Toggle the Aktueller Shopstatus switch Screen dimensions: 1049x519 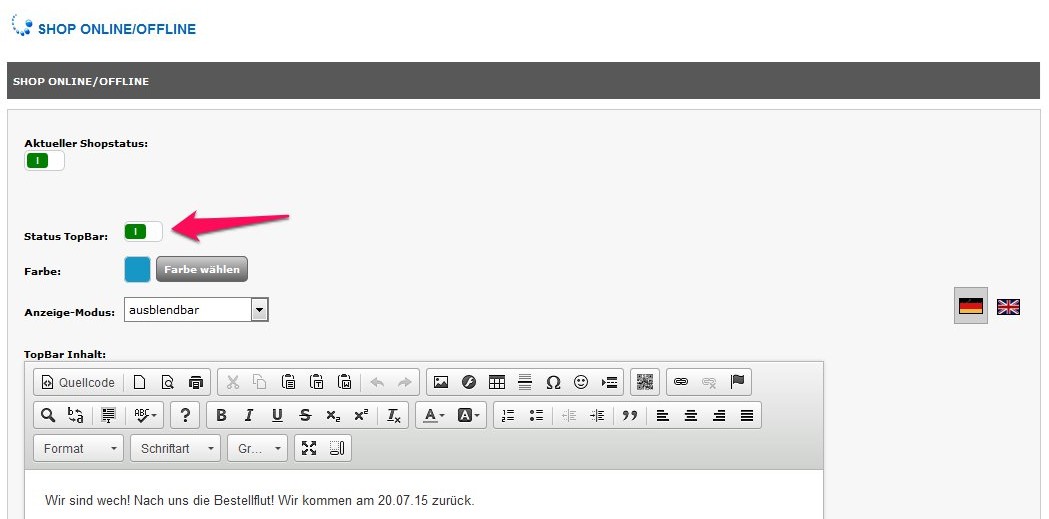(44, 161)
